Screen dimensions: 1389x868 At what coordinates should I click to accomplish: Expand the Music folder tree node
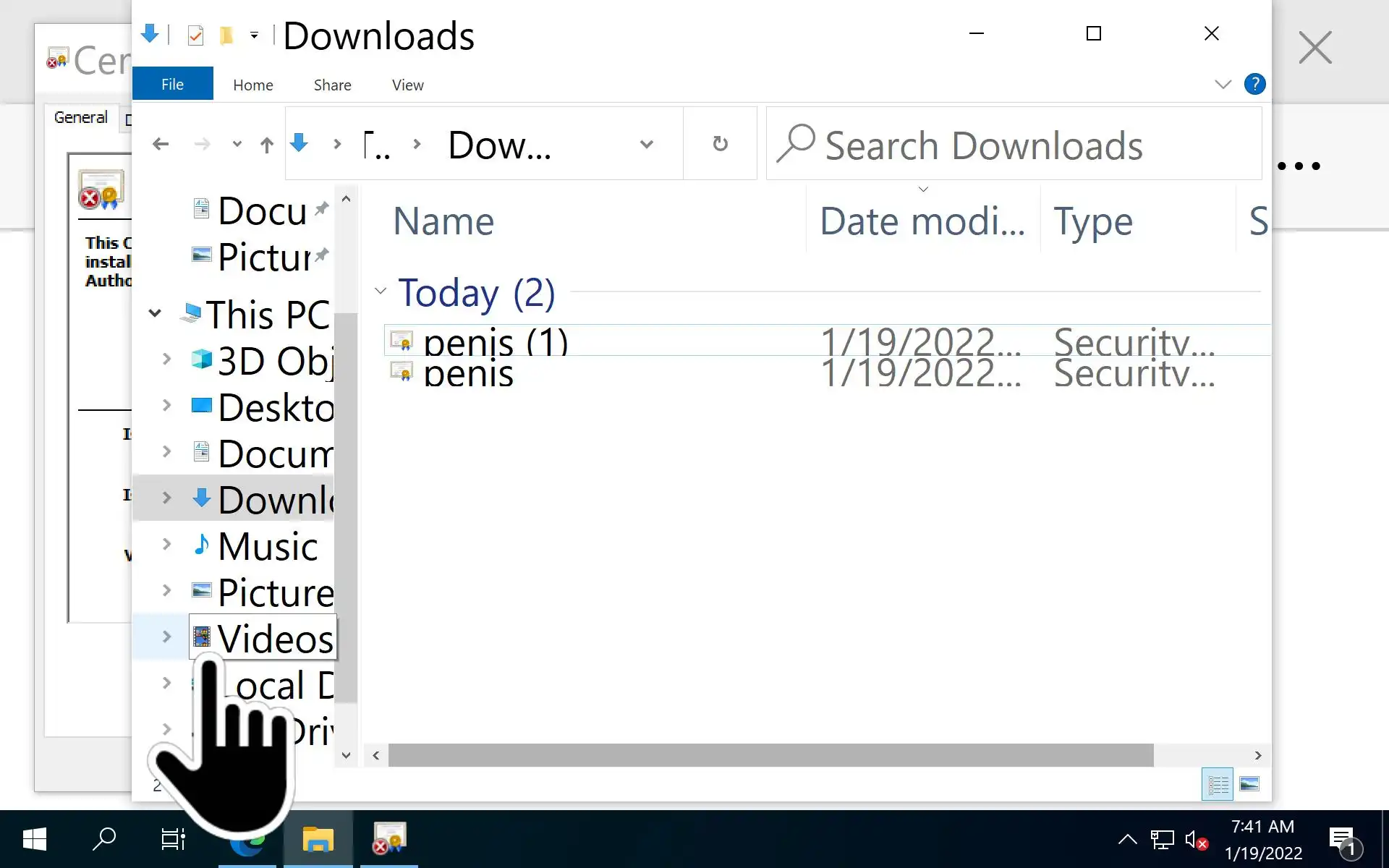point(166,544)
